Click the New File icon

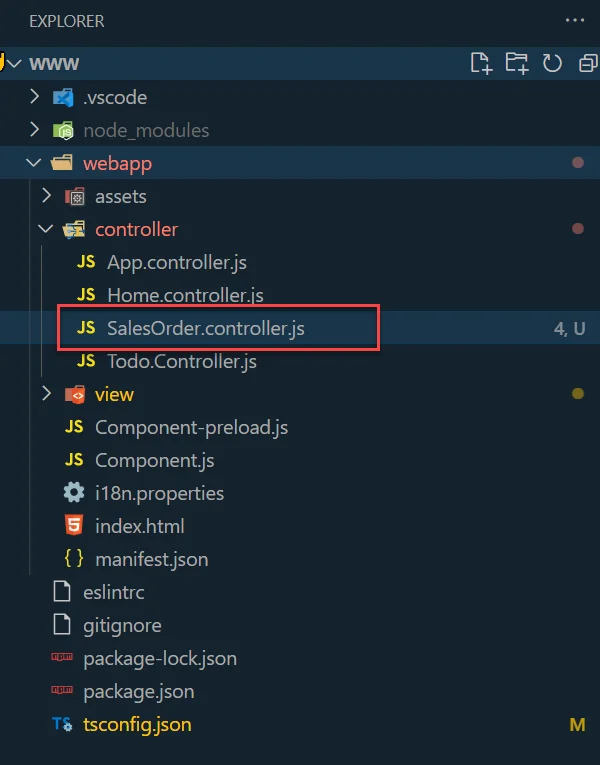482,64
